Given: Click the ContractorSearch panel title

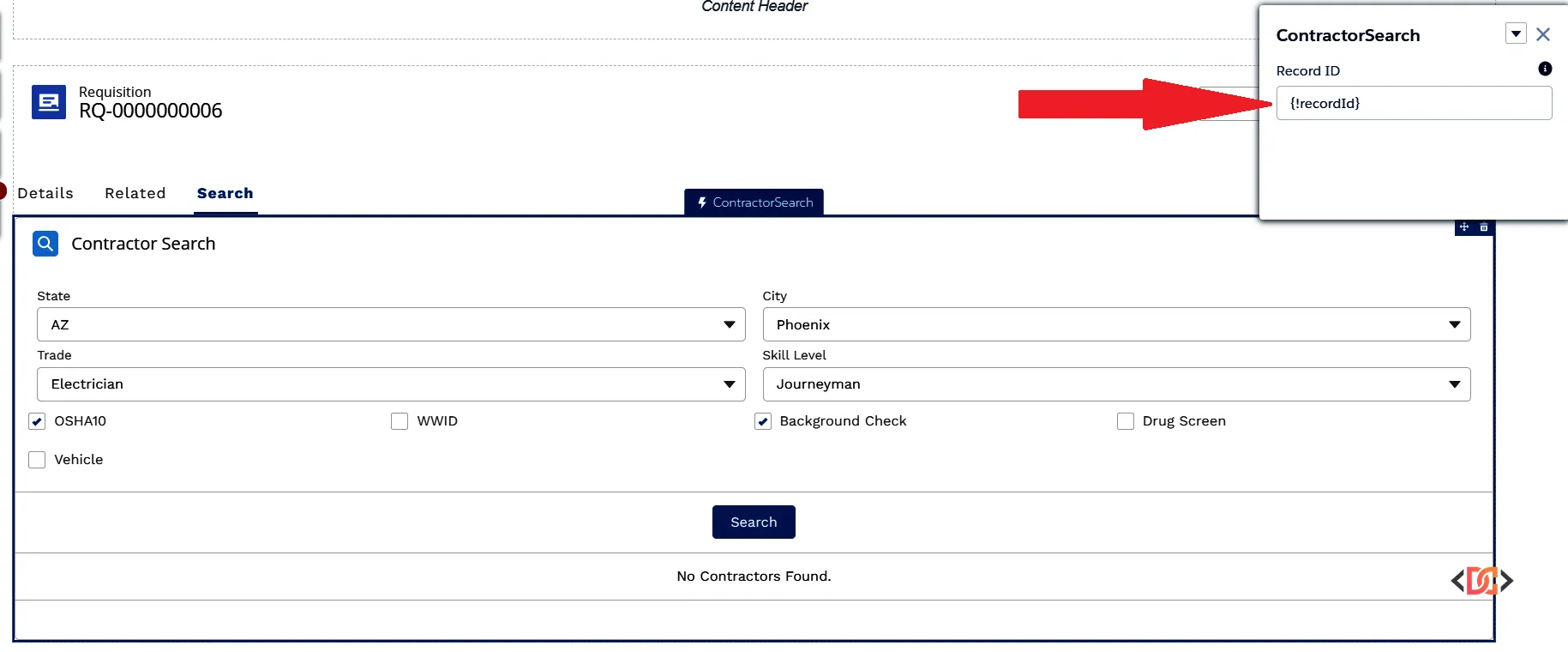Looking at the screenshot, I should pos(1348,35).
